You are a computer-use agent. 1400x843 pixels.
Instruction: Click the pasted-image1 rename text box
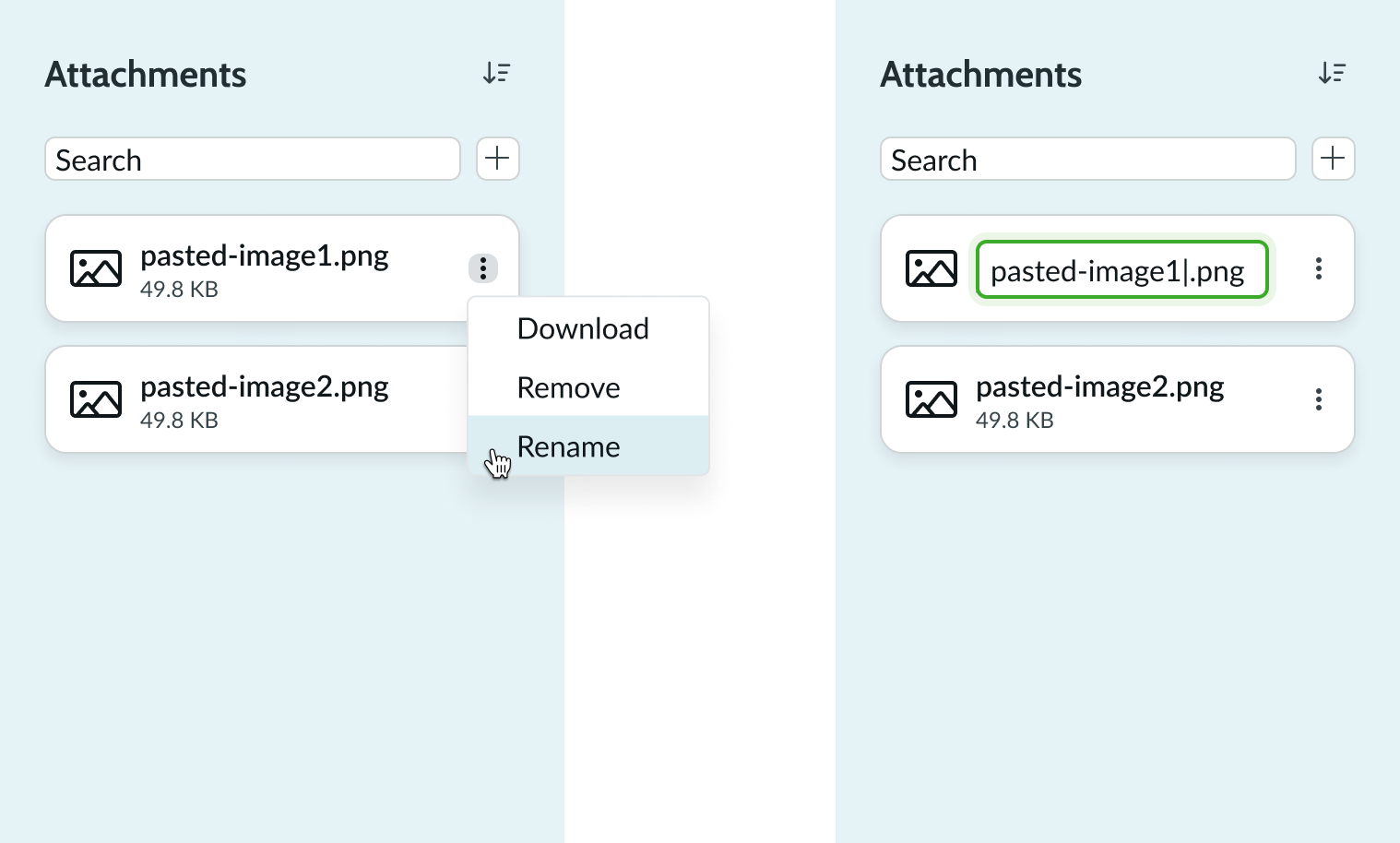tap(1121, 269)
